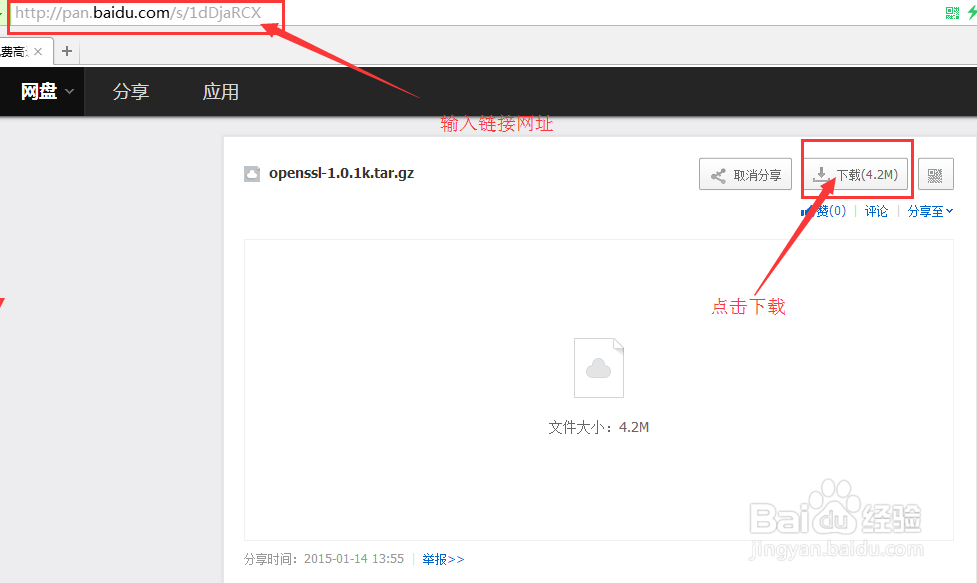Expand the 分享至 share dropdown
This screenshot has height=583, width=977.
(930, 211)
